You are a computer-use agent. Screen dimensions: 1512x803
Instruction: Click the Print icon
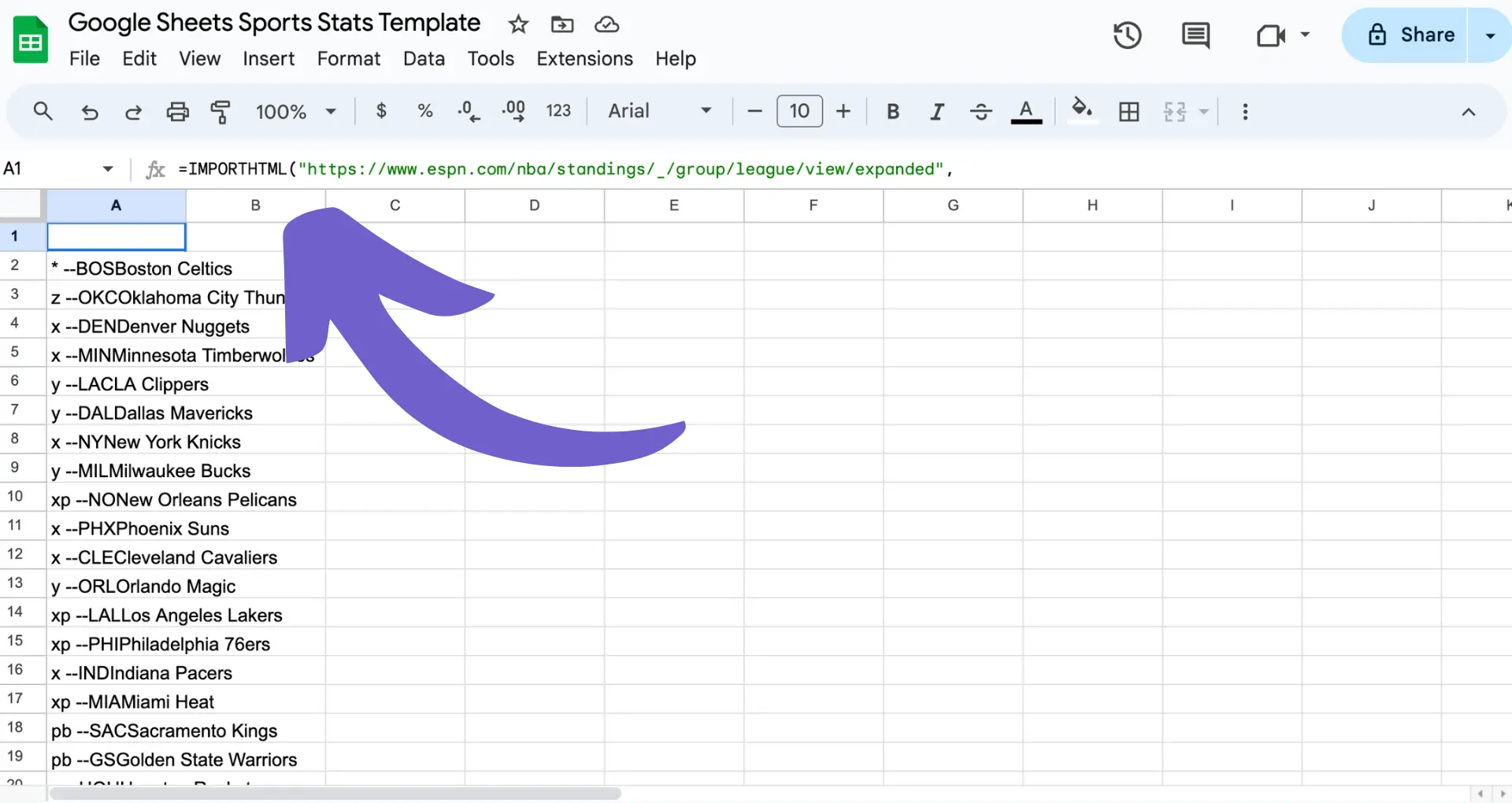coord(178,112)
